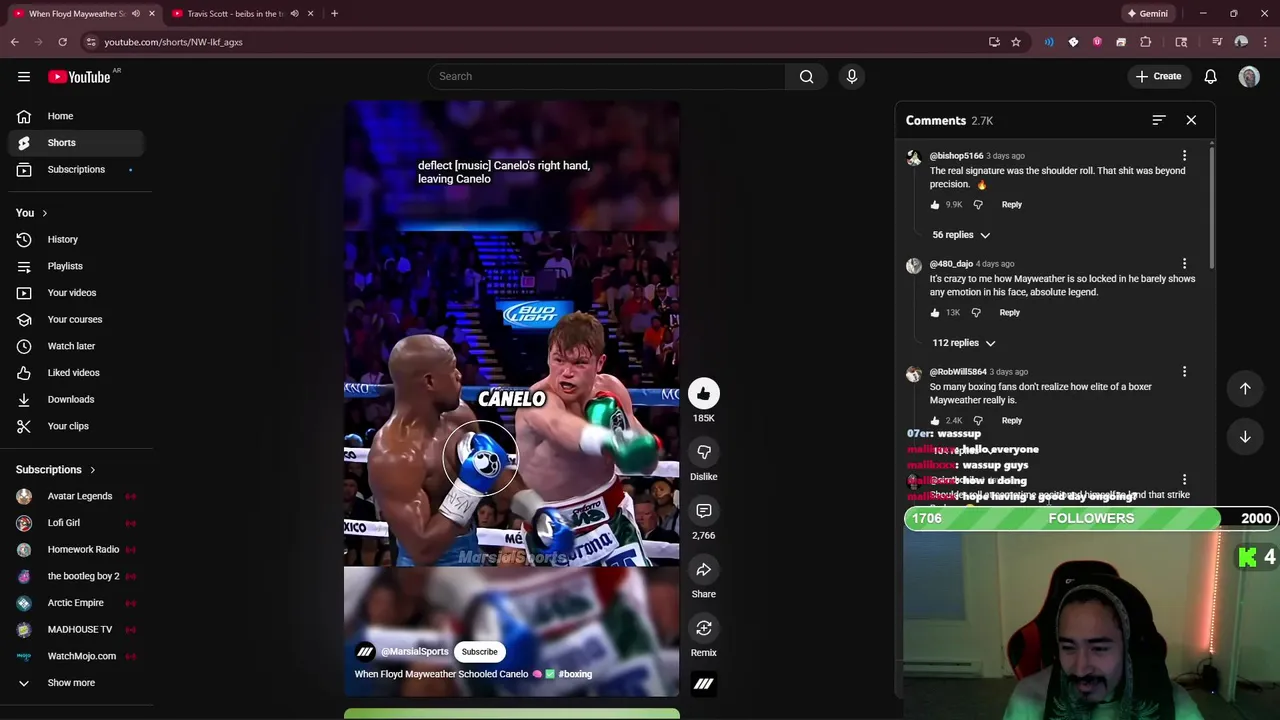This screenshot has height=720, width=1280.
Task: Open Playlists in the sidebar
Action: [x=76, y=266]
